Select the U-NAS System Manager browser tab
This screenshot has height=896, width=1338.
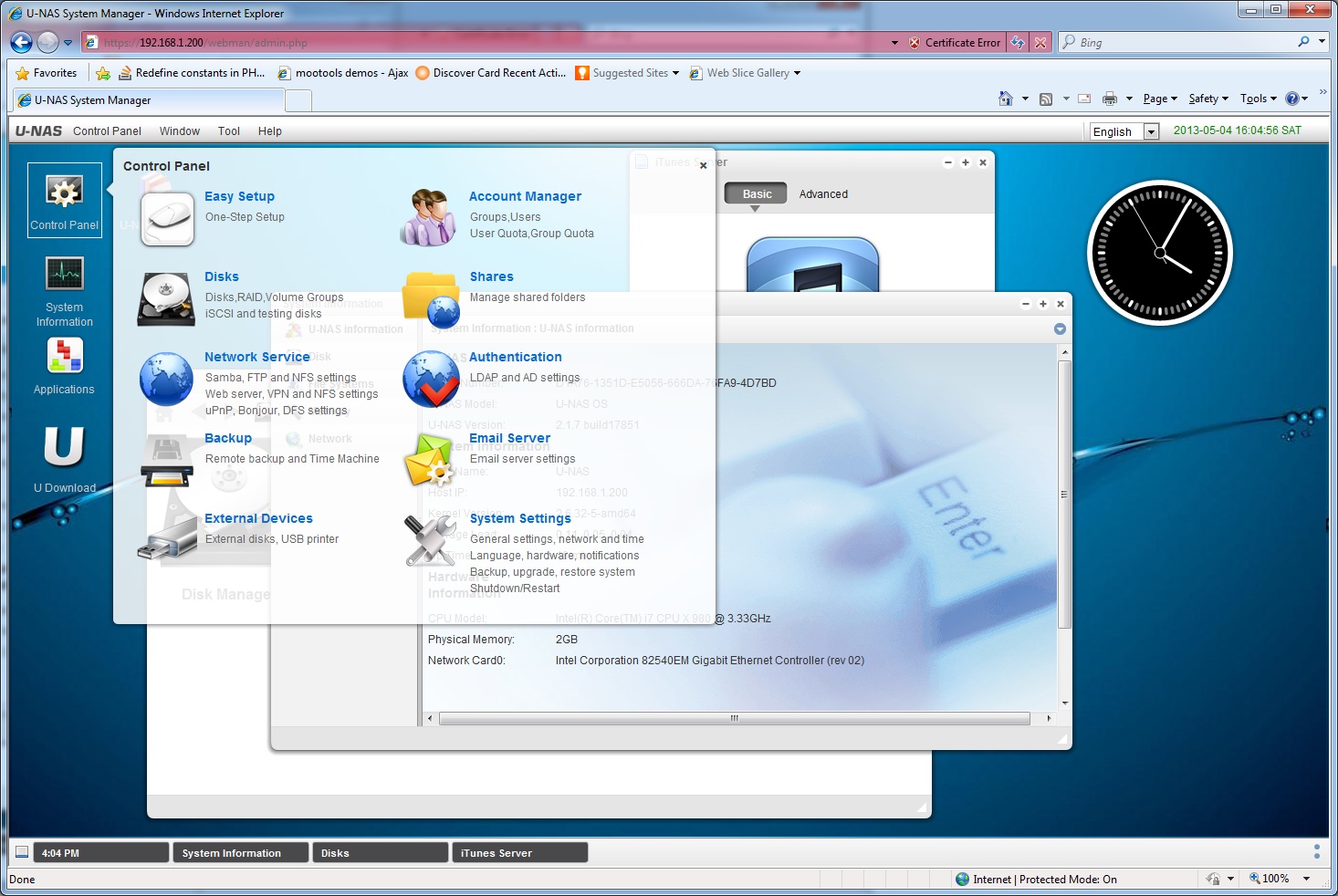pyautogui.click(x=148, y=100)
